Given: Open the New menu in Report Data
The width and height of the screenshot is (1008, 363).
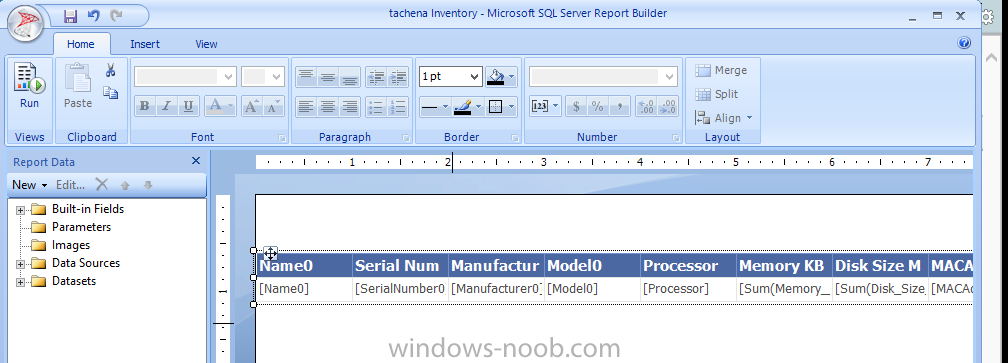Looking at the screenshot, I should click(30, 185).
